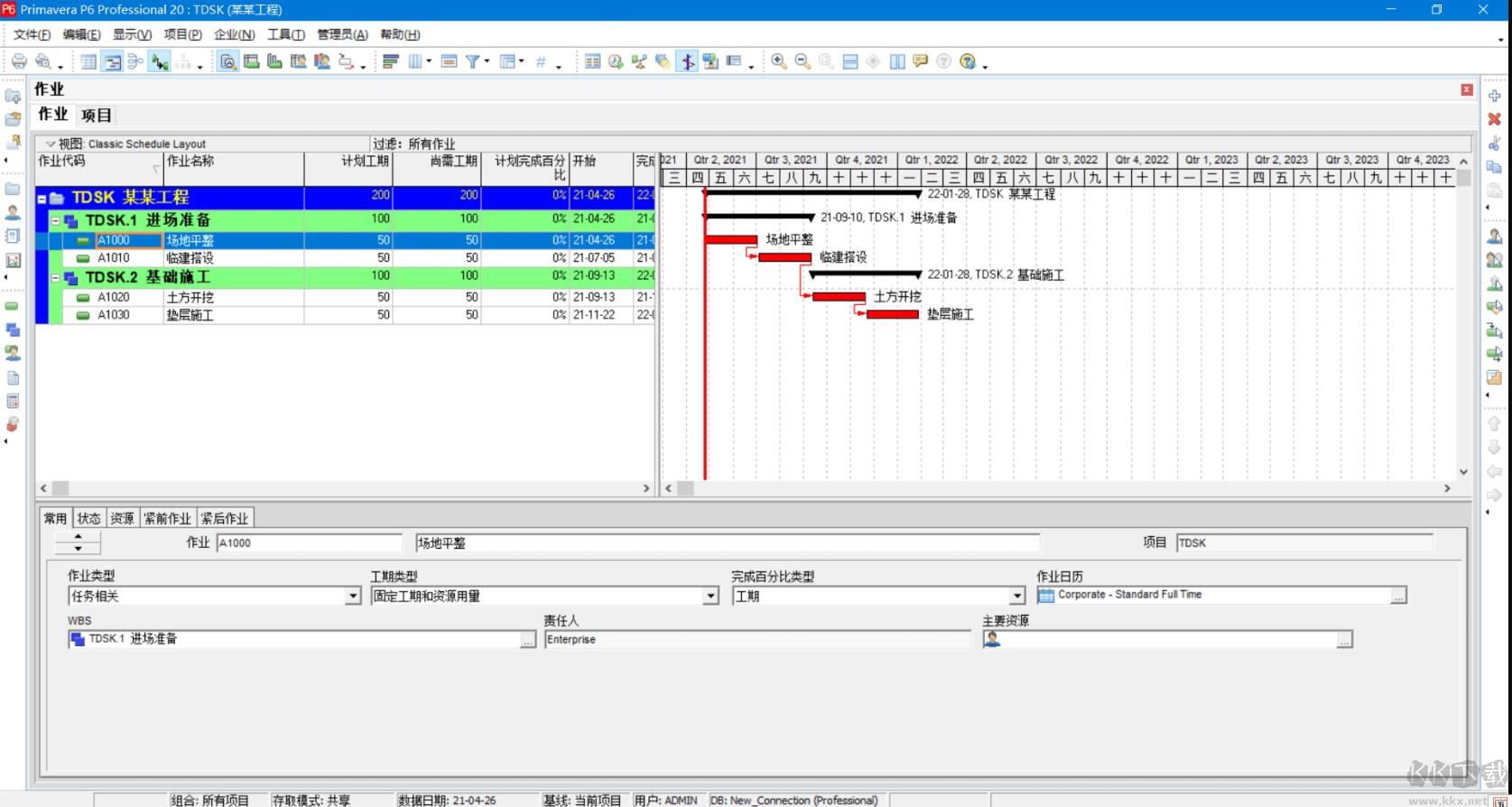Click the Zoom In magnifier icon
This screenshot has width=1512, height=807.
(x=778, y=61)
